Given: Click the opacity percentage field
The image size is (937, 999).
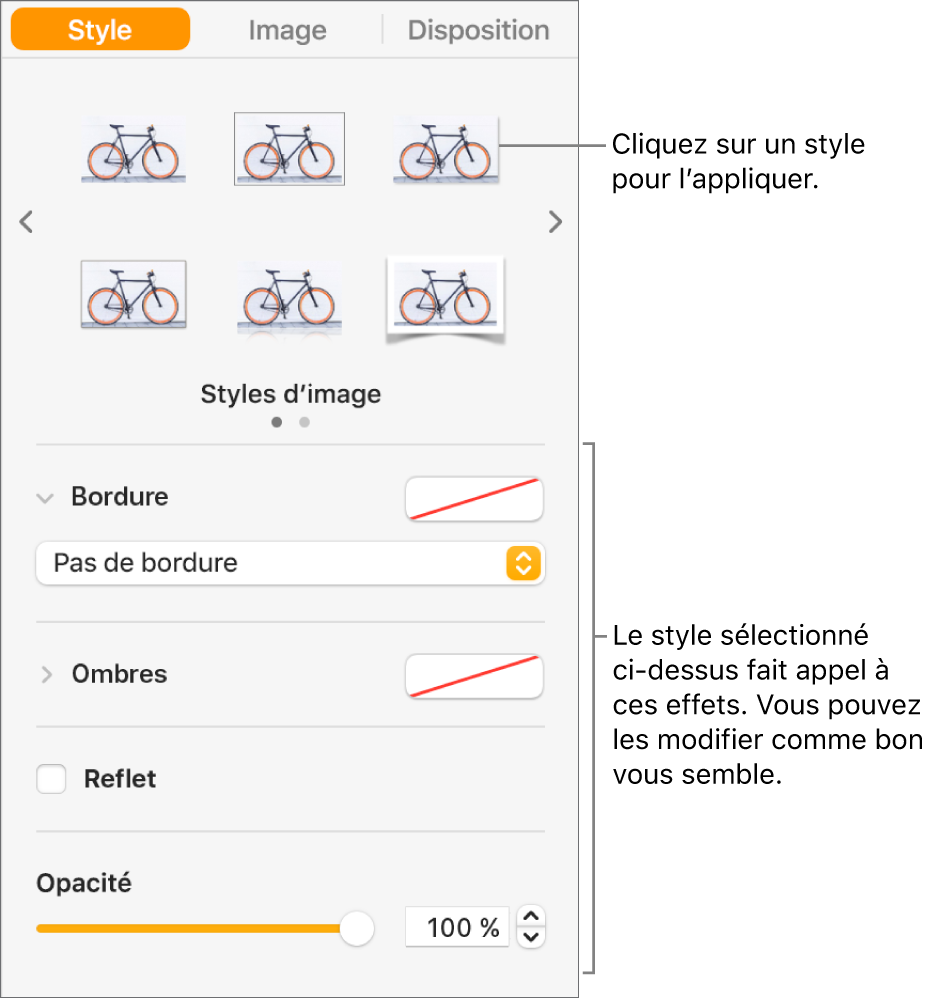Looking at the screenshot, I should coord(457,928).
